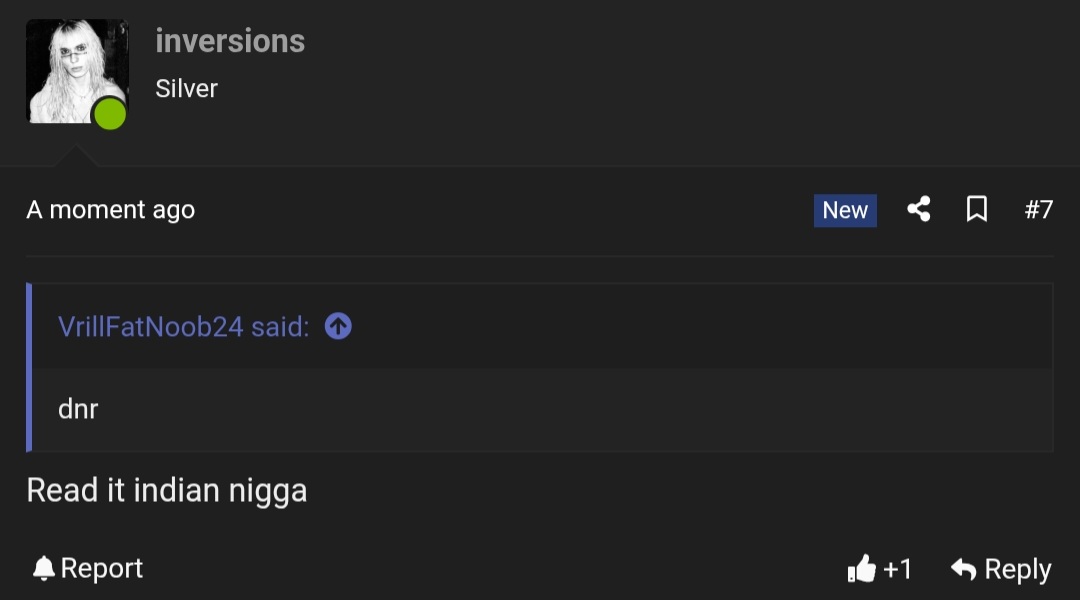This screenshot has height=600, width=1080.
Task: Open the inversions user avatar
Action: click(x=77, y=71)
